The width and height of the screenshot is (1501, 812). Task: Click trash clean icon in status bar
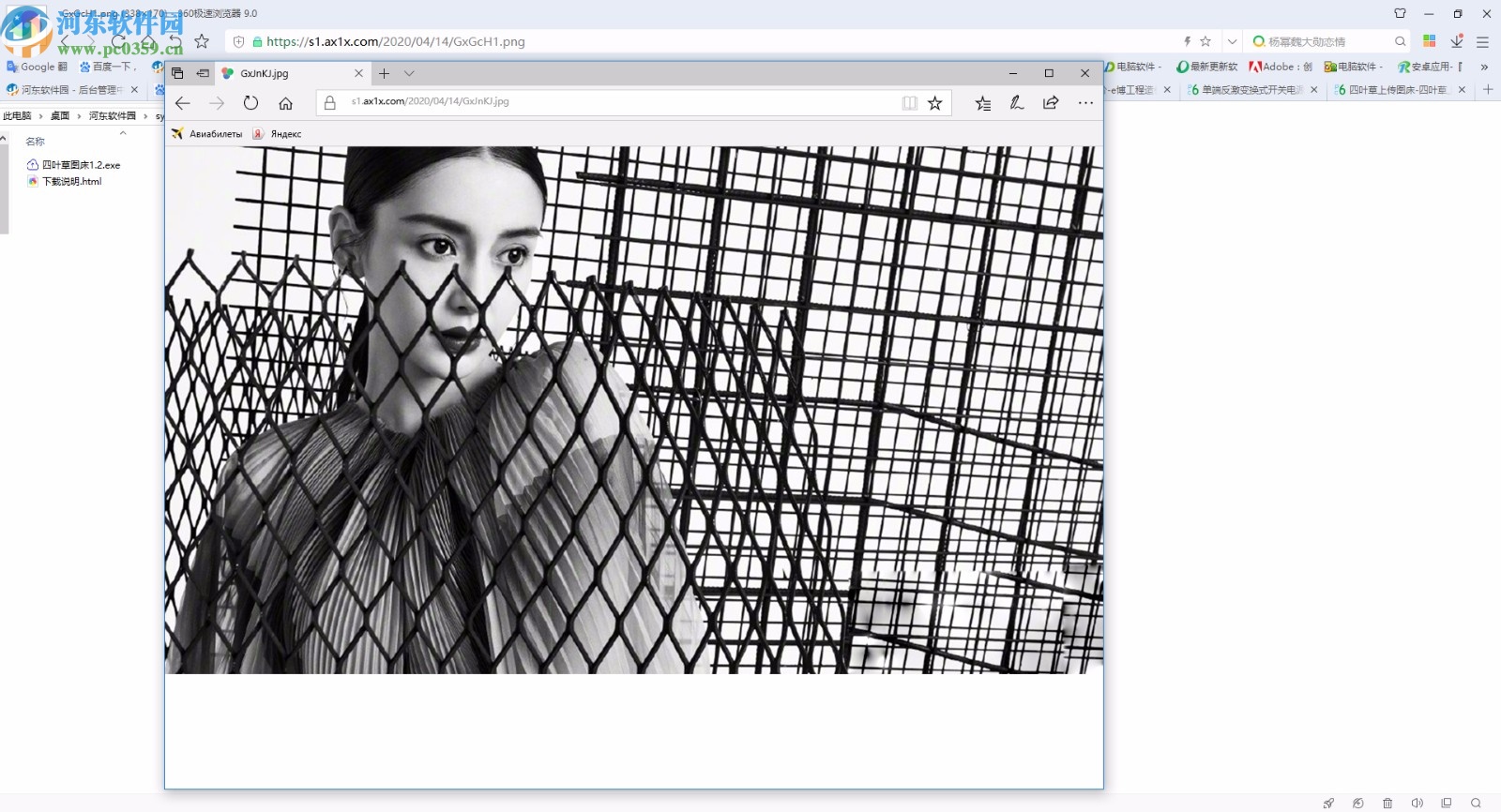[x=1387, y=804]
